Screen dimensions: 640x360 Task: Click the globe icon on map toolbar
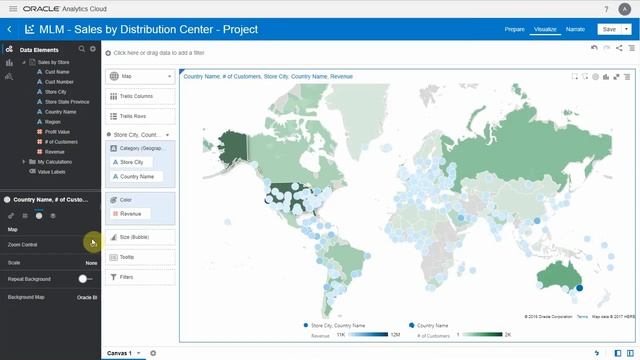click(596, 76)
